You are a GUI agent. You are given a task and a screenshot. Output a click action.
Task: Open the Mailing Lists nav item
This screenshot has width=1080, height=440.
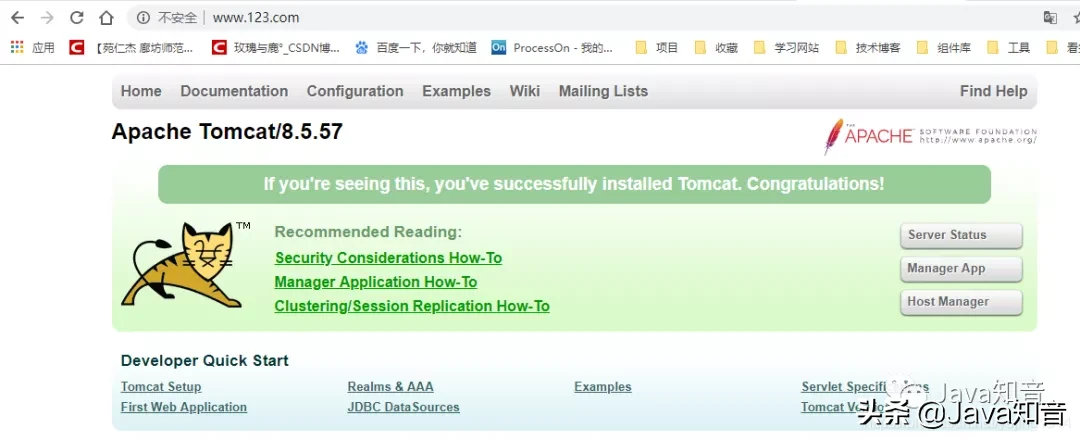coord(603,91)
